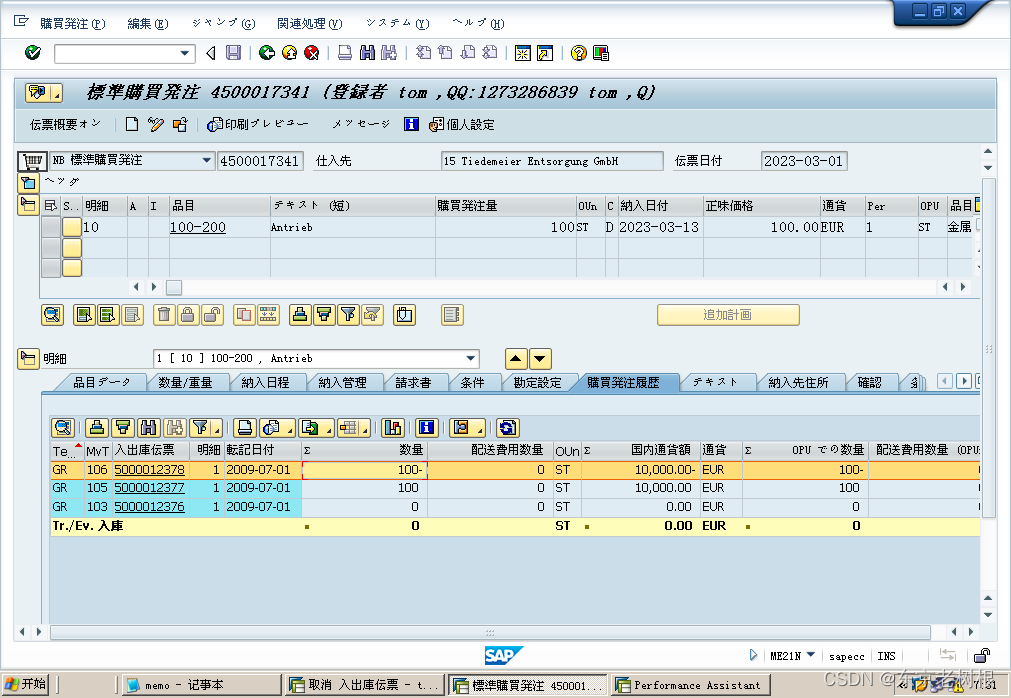Click the 伝票日付 date field

point(804,161)
